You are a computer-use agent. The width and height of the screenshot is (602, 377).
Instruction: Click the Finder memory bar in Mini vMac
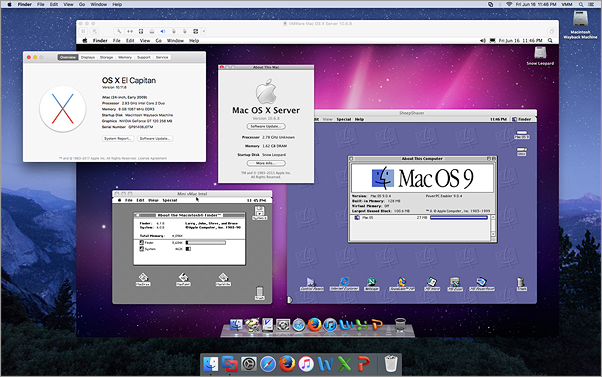(x=206, y=243)
